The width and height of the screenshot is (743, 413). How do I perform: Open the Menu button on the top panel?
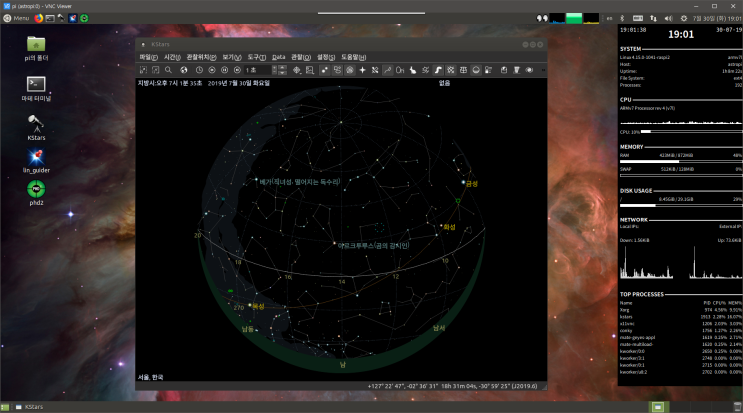[16, 18]
